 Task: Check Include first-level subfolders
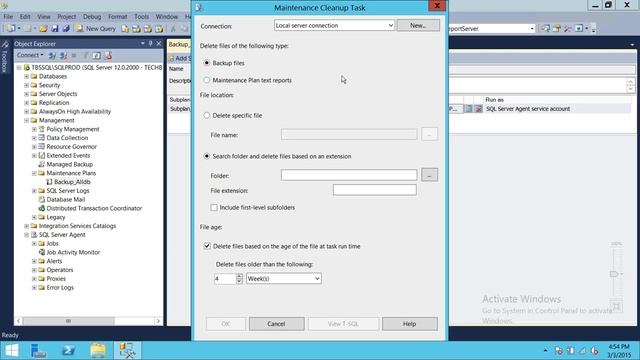pos(214,207)
